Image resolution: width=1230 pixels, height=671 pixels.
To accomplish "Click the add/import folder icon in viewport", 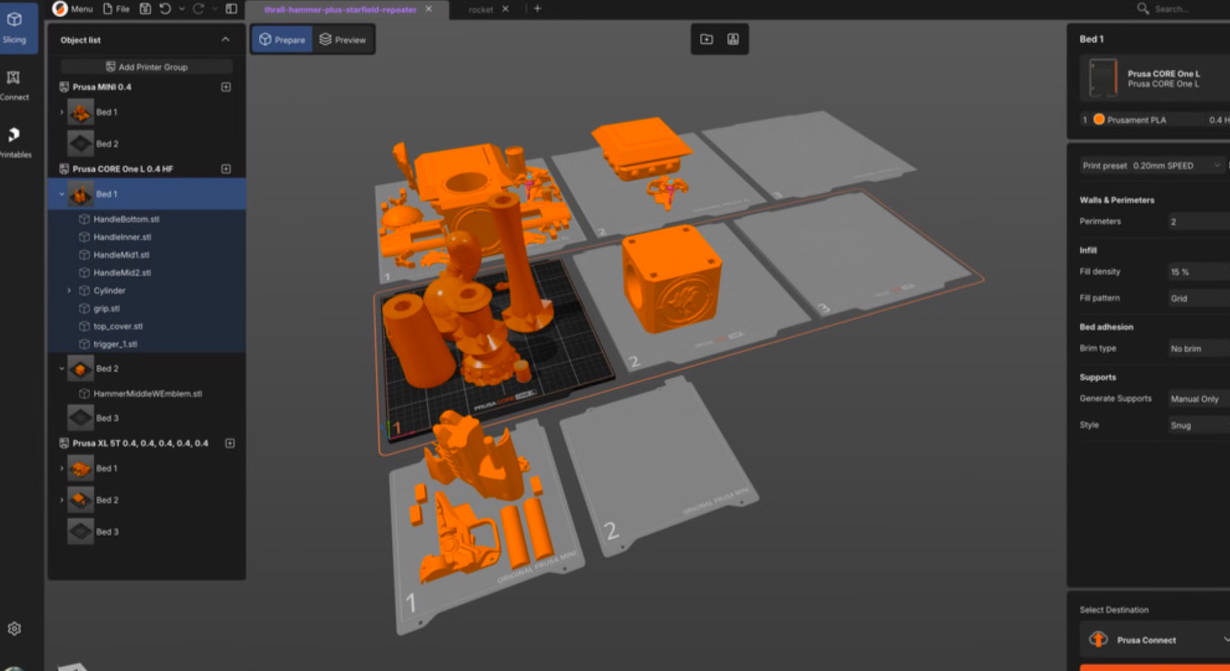I will point(707,39).
